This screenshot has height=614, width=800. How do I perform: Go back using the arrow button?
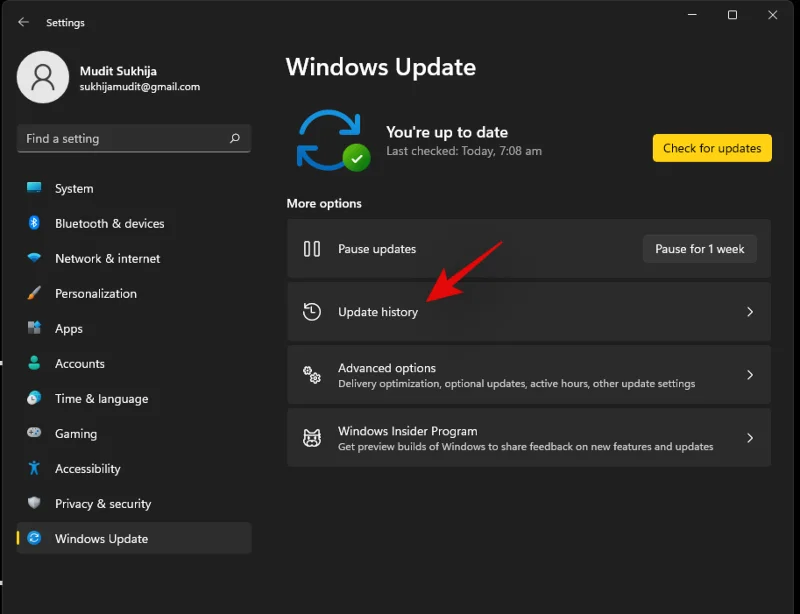[x=22, y=21]
